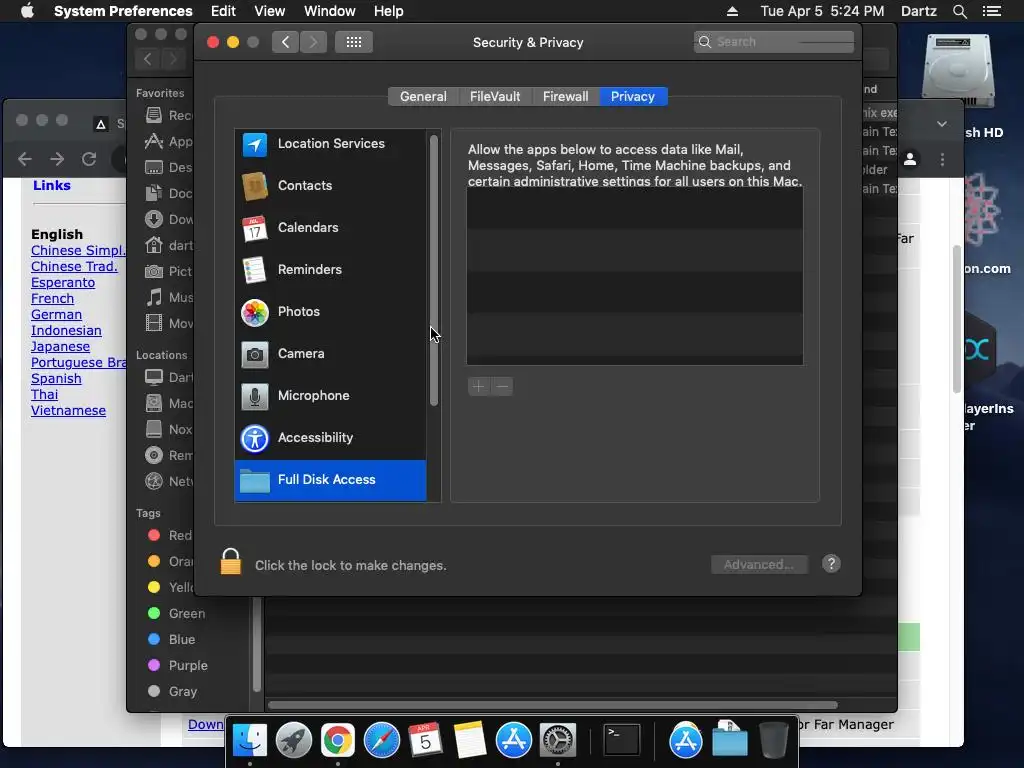Open Finder from the Dock

coord(249,741)
